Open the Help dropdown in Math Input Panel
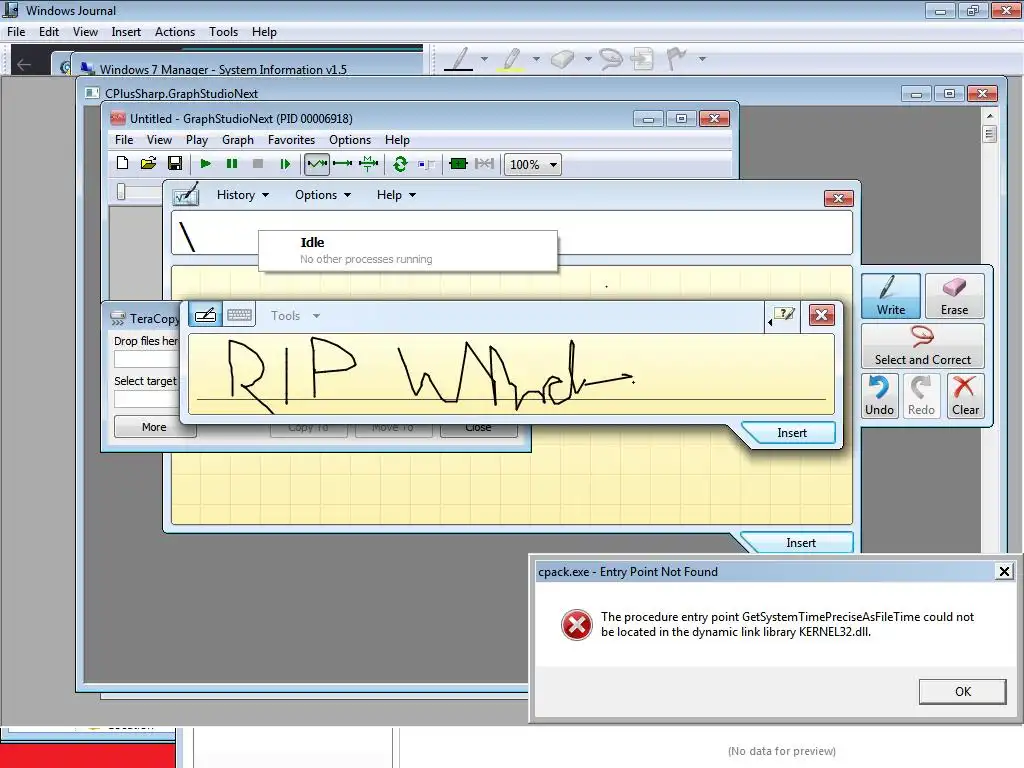Viewport: 1024px width, 768px height. (396, 195)
